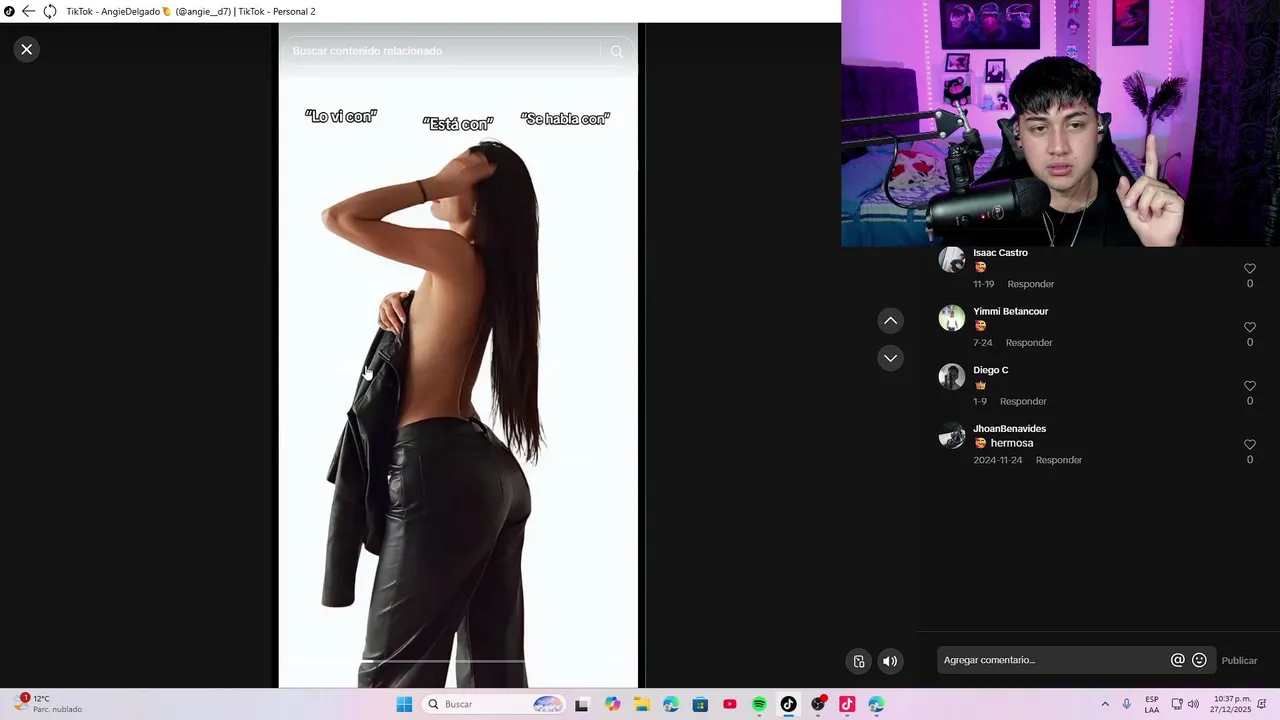Like JhoanBenavides's comment
Screen dimensions: 1280x720
point(1250,445)
